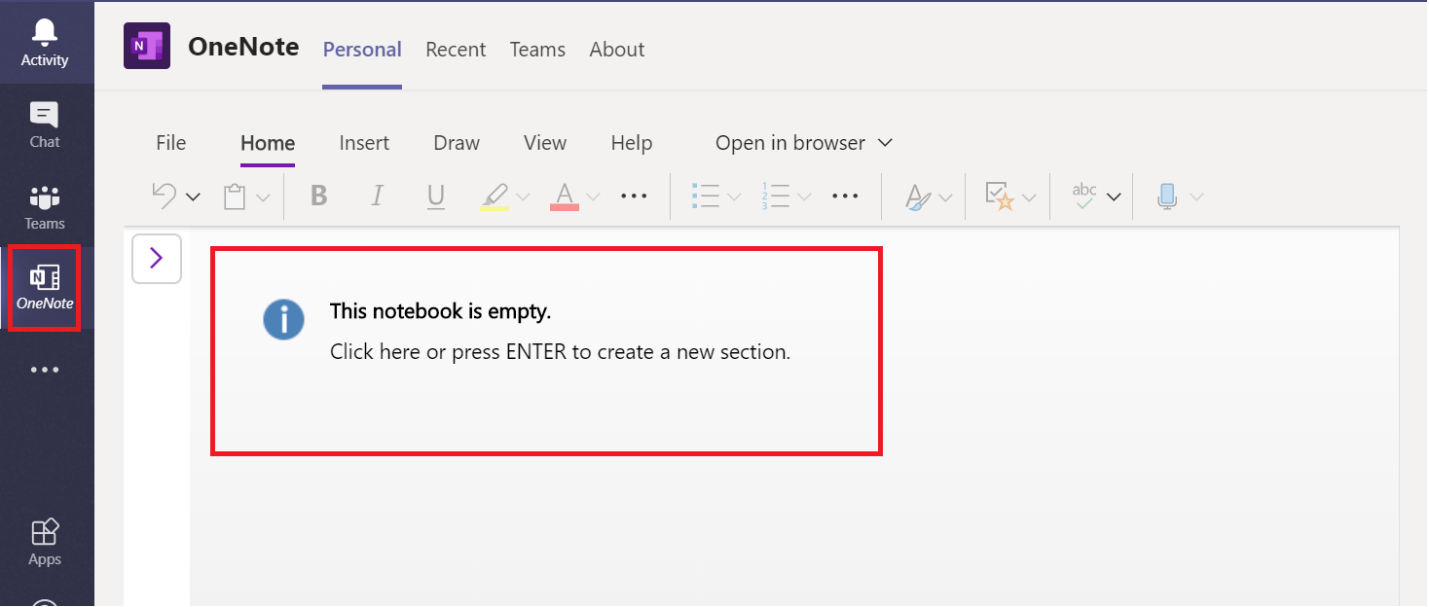Add a tag with the checkbox-star icon
1429x607 pixels.
point(1000,196)
